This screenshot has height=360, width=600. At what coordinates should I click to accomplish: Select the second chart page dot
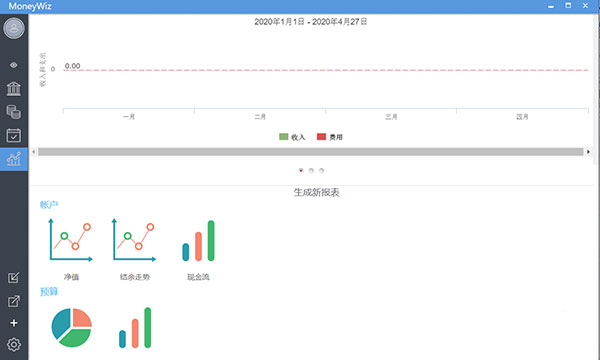pyautogui.click(x=311, y=170)
